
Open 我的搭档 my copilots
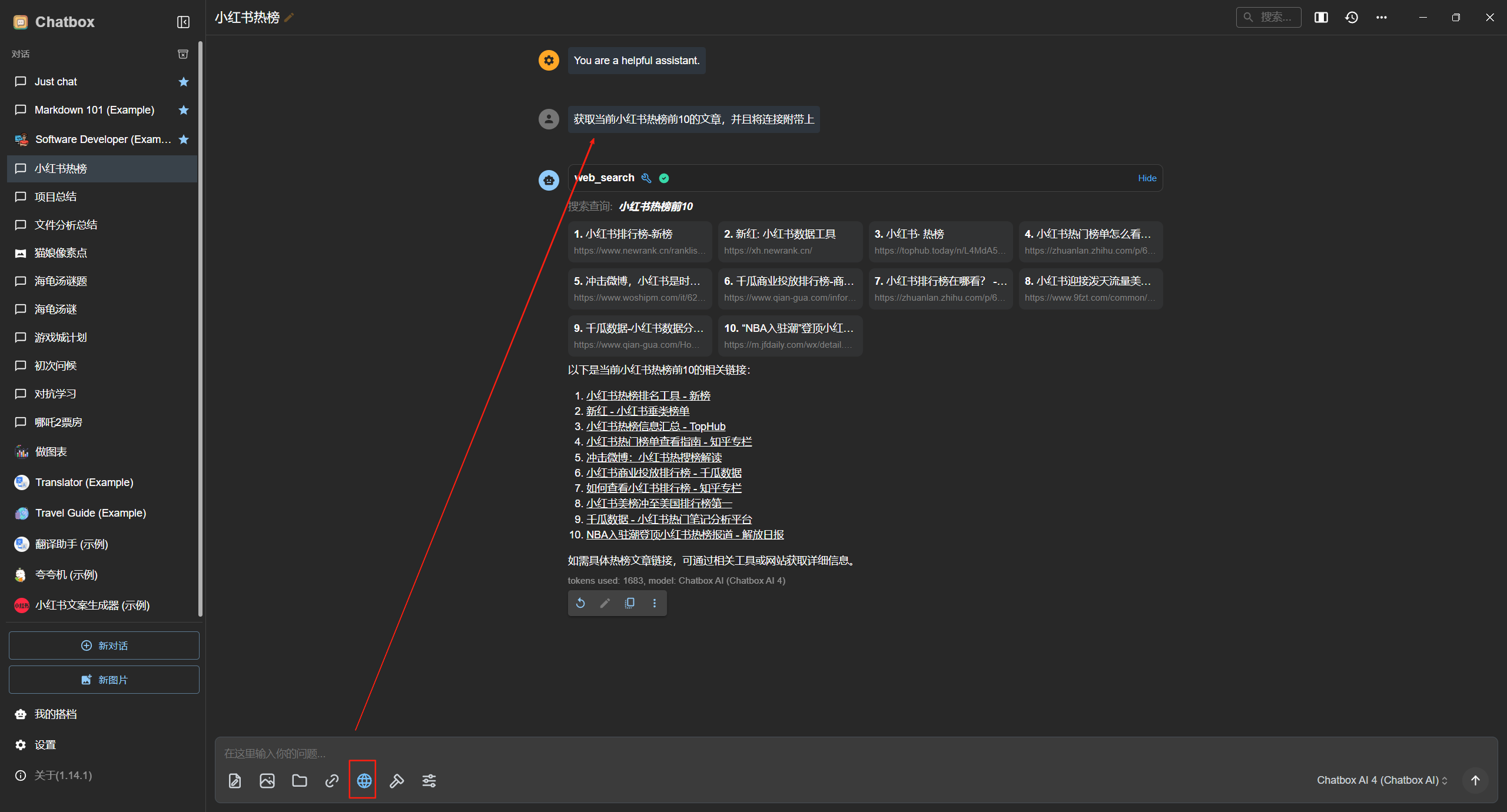click(102, 714)
